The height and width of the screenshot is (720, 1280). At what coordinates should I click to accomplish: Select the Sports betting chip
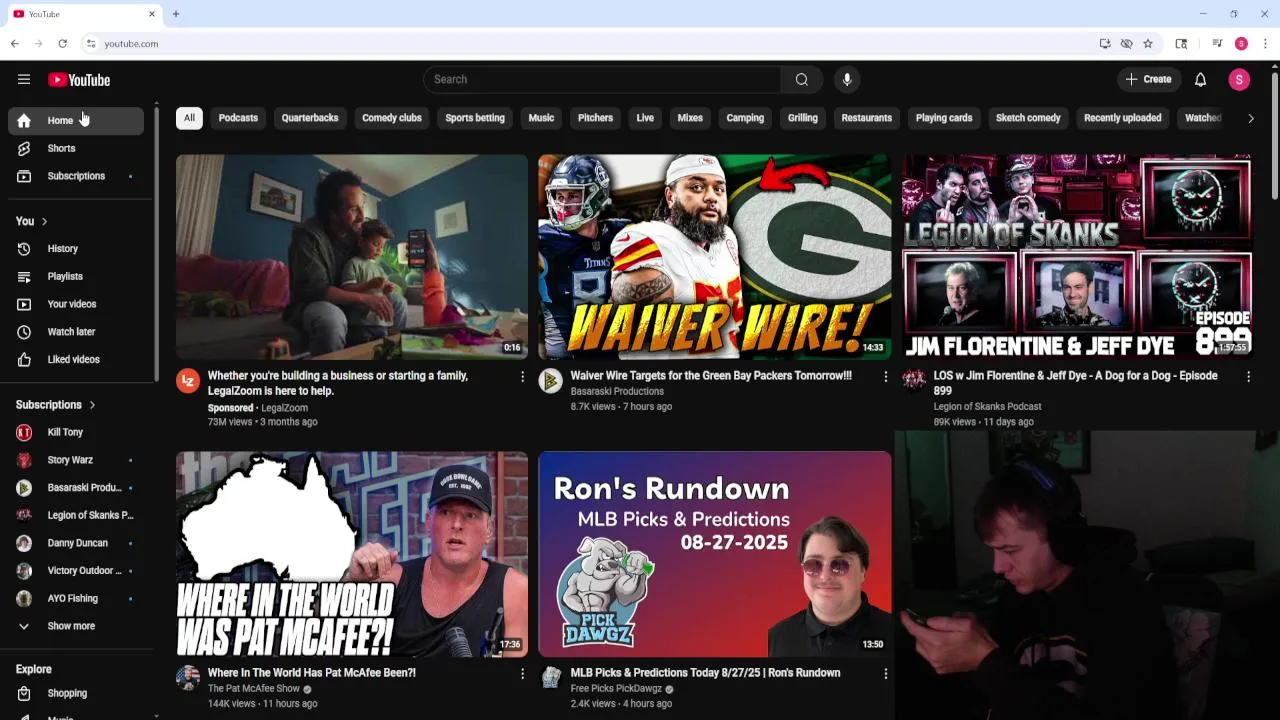(475, 118)
